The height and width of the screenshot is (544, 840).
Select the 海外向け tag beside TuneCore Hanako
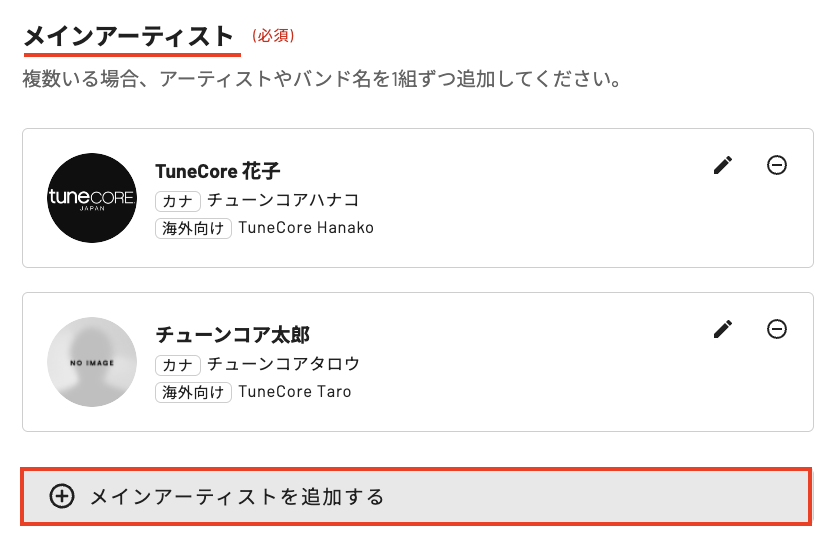(x=194, y=228)
